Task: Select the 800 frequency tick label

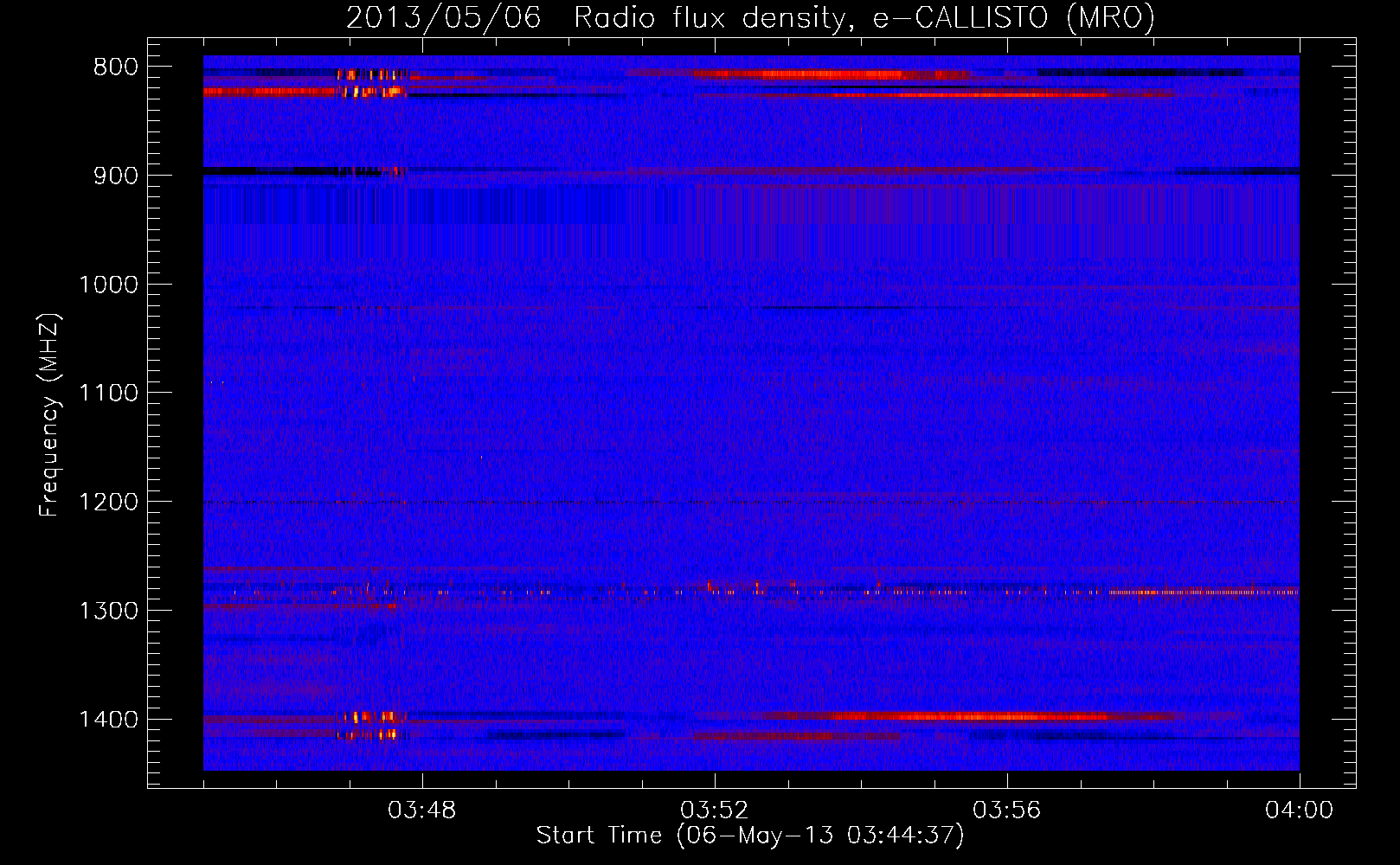Action: (x=115, y=67)
